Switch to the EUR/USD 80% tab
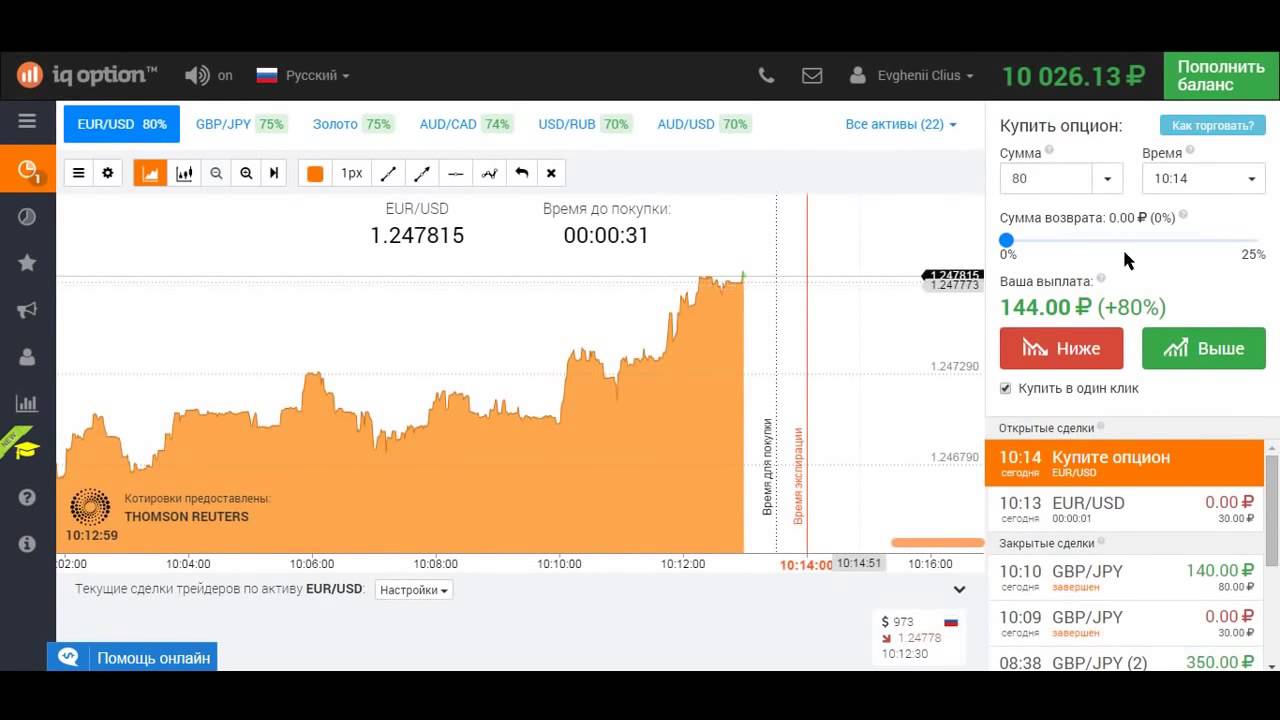 (x=122, y=124)
